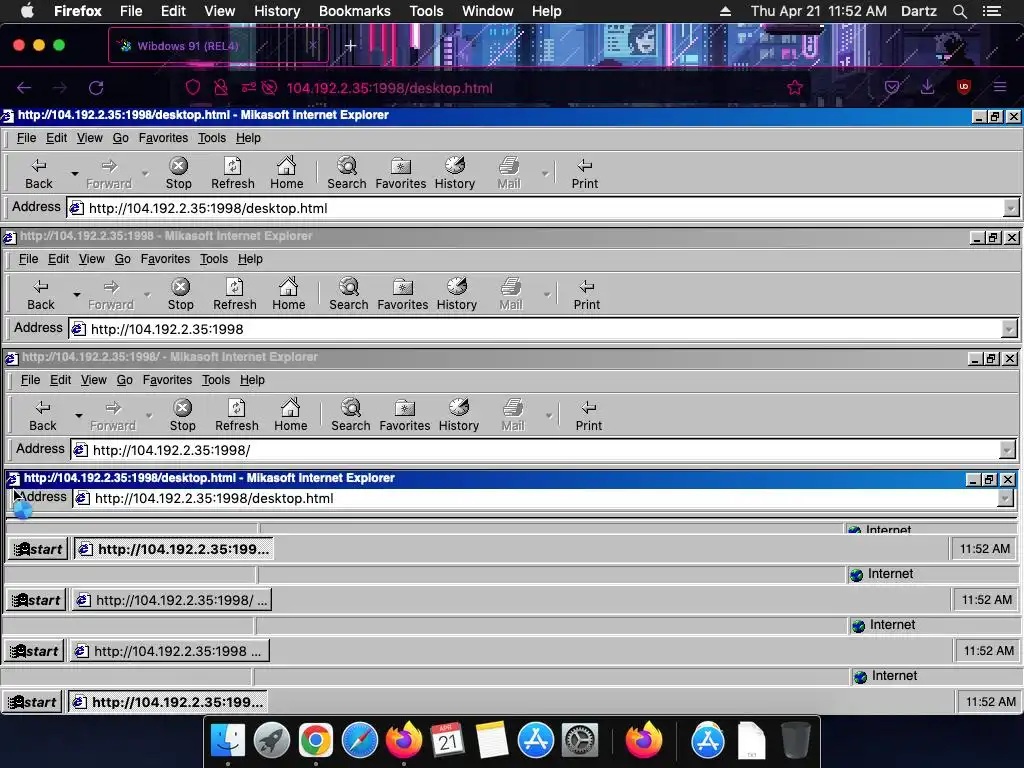Open uBlock Origin extension icon
Image resolution: width=1024 pixels, height=768 pixels.
963,87
